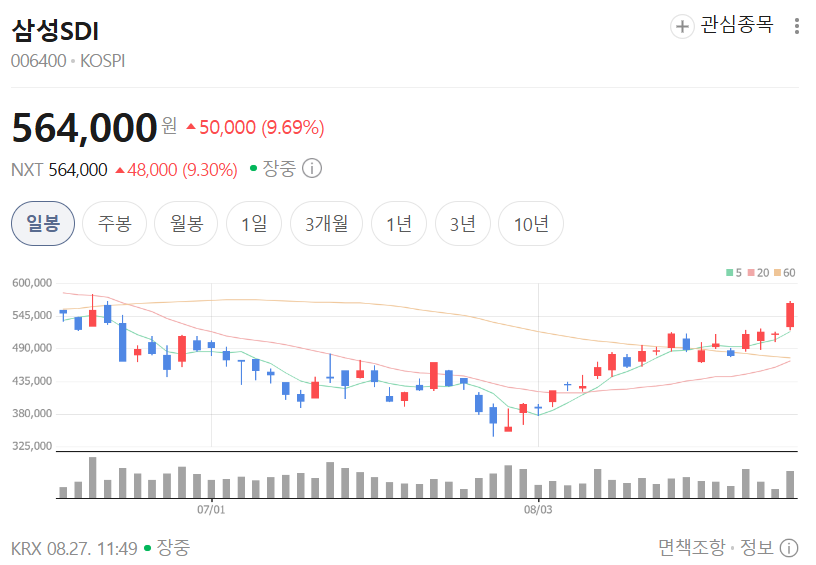
Task: Click the 564,000 current price
Action: click(x=84, y=127)
